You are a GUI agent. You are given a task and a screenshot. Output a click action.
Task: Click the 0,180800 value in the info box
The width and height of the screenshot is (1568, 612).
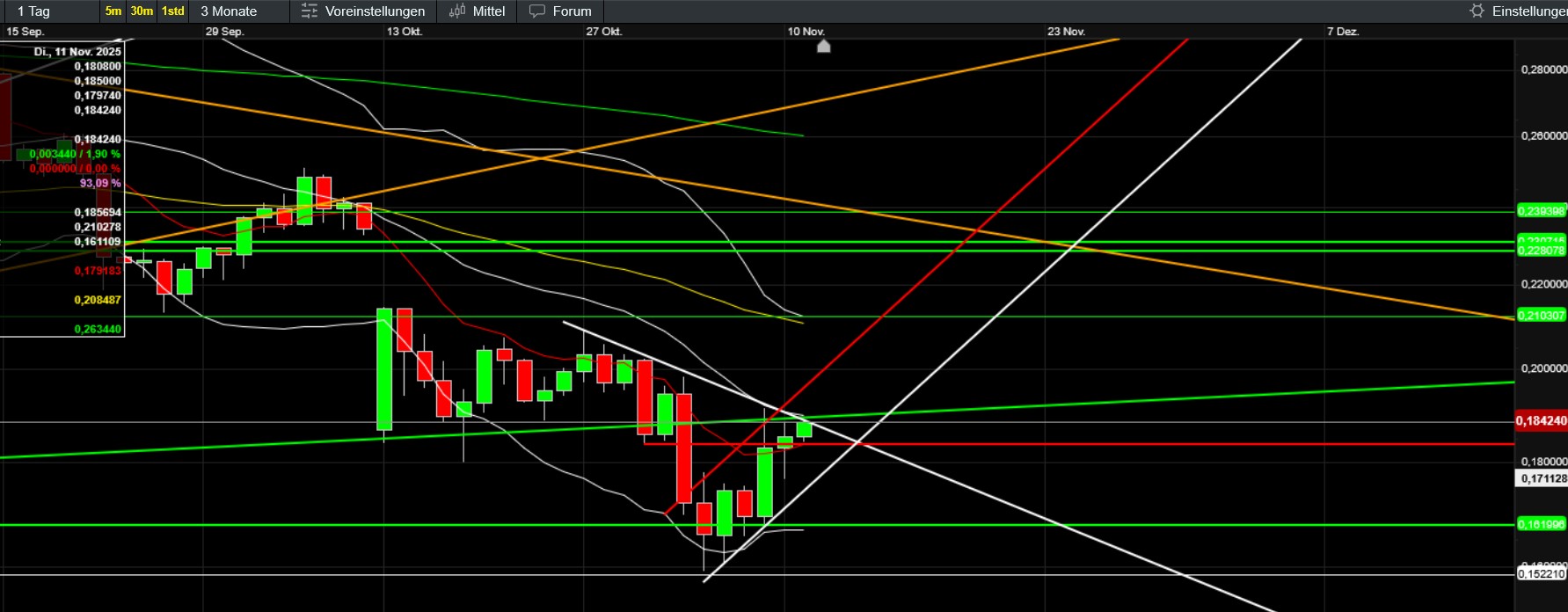tap(98, 67)
